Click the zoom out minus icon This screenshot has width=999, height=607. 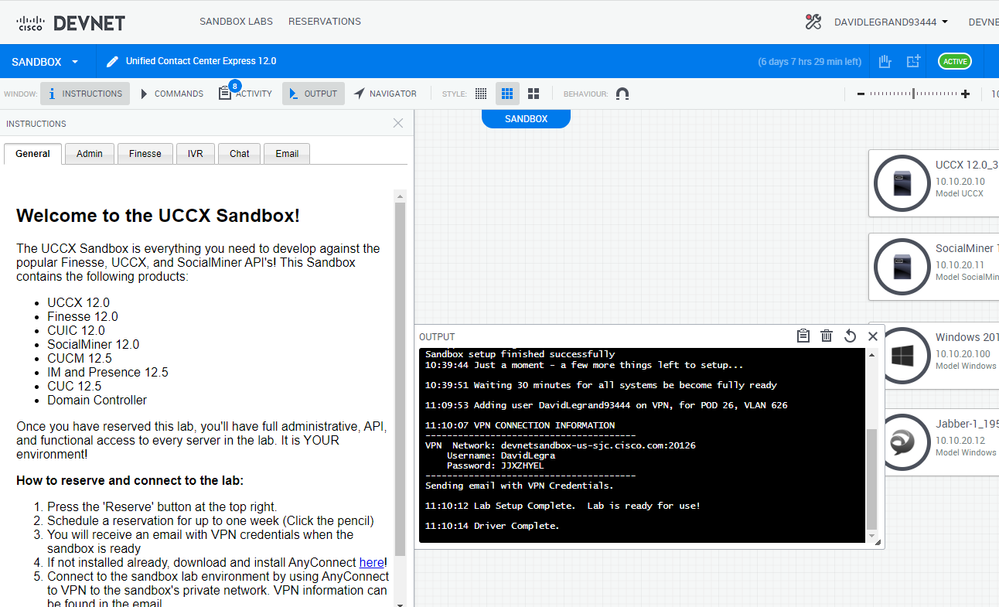coord(861,94)
